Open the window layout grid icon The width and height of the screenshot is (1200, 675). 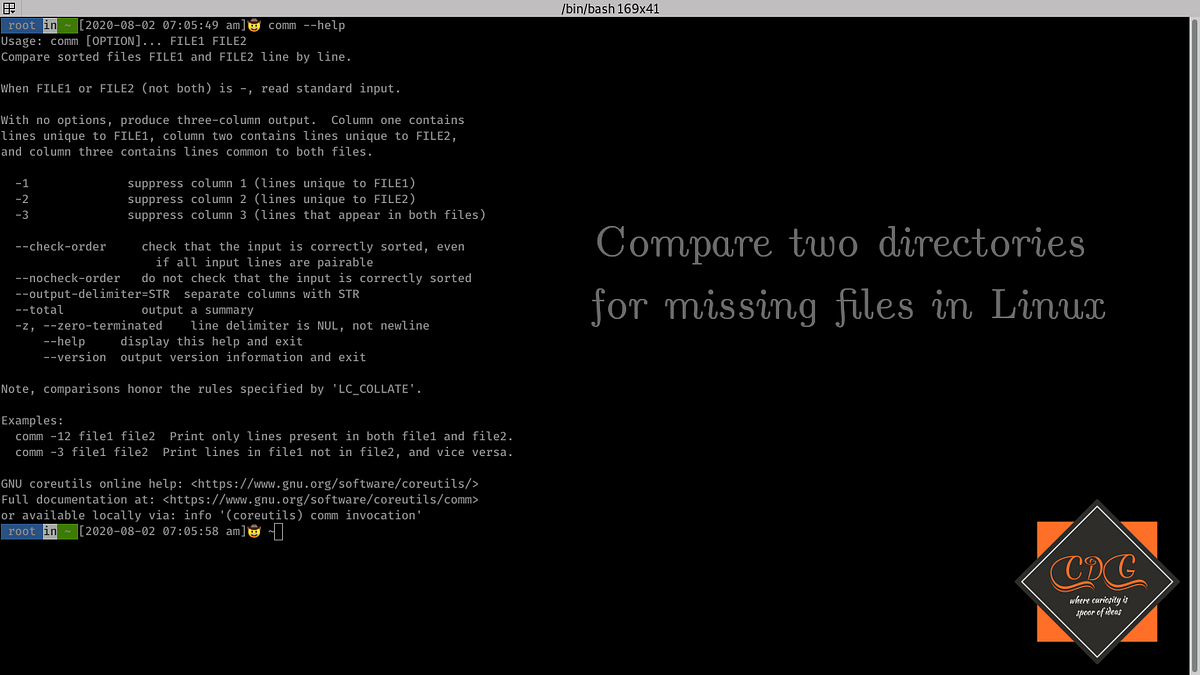point(8,8)
